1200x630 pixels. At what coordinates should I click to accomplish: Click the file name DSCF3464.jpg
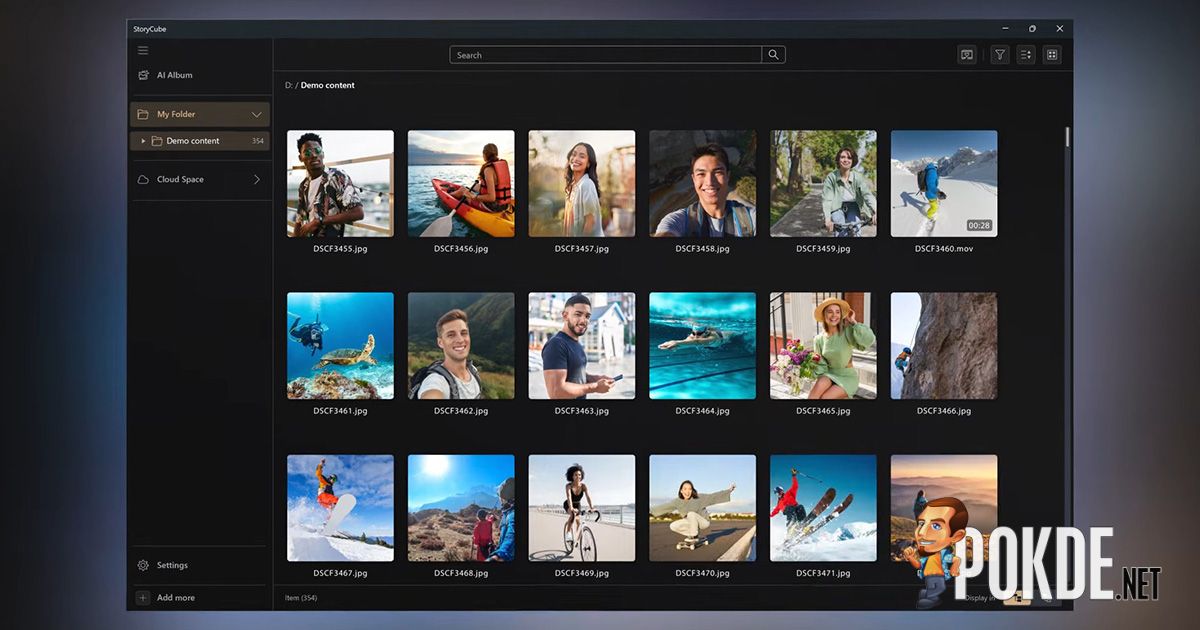pos(703,411)
